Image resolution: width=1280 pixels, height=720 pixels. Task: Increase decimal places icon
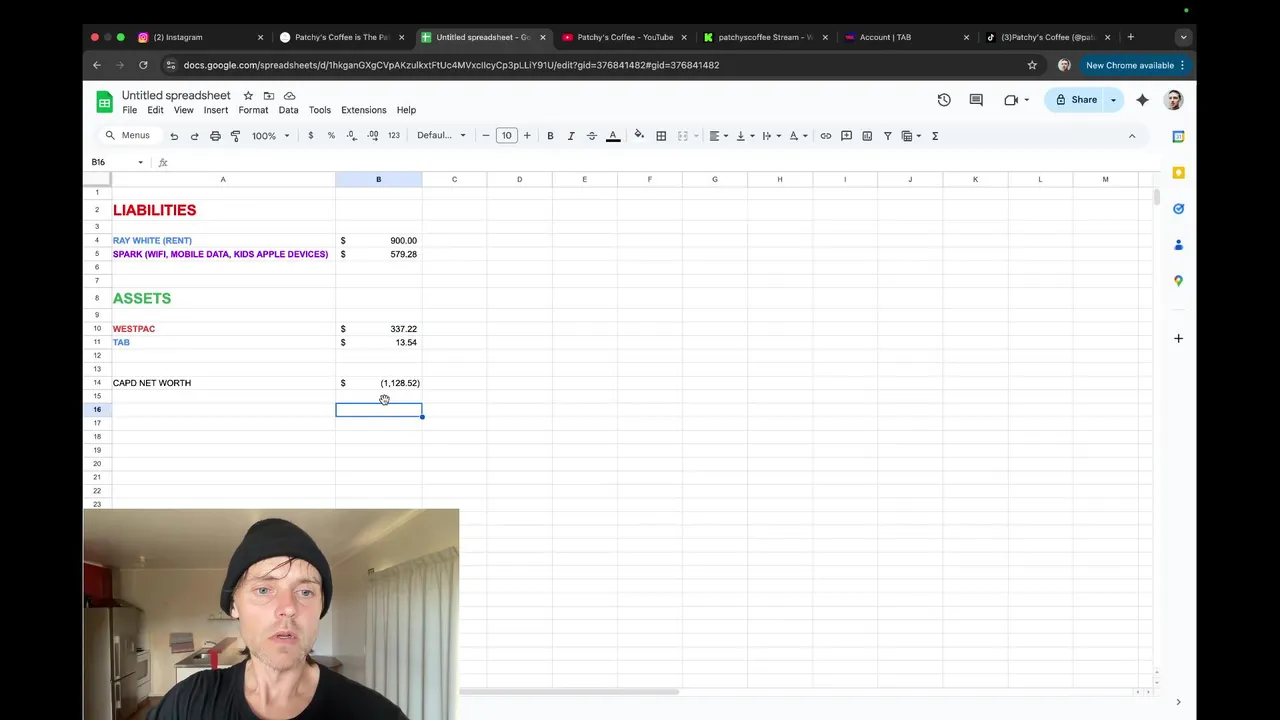tap(373, 136)
